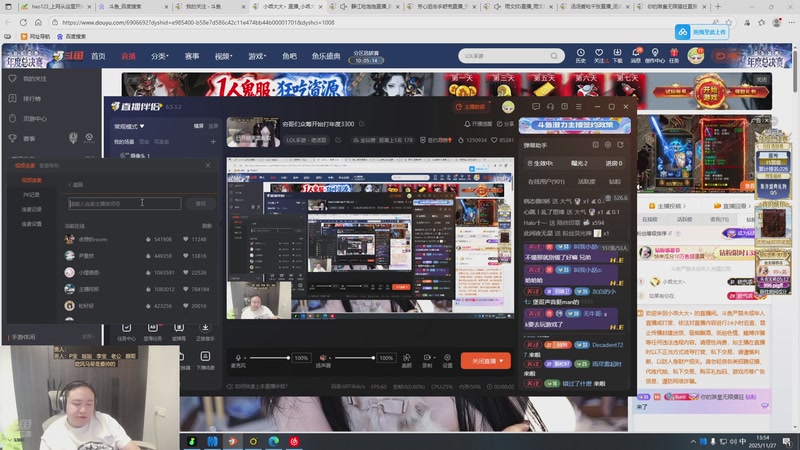Click the add scene plus icon
Viewport: 800px width, 450px height.
tap(213, 141)
